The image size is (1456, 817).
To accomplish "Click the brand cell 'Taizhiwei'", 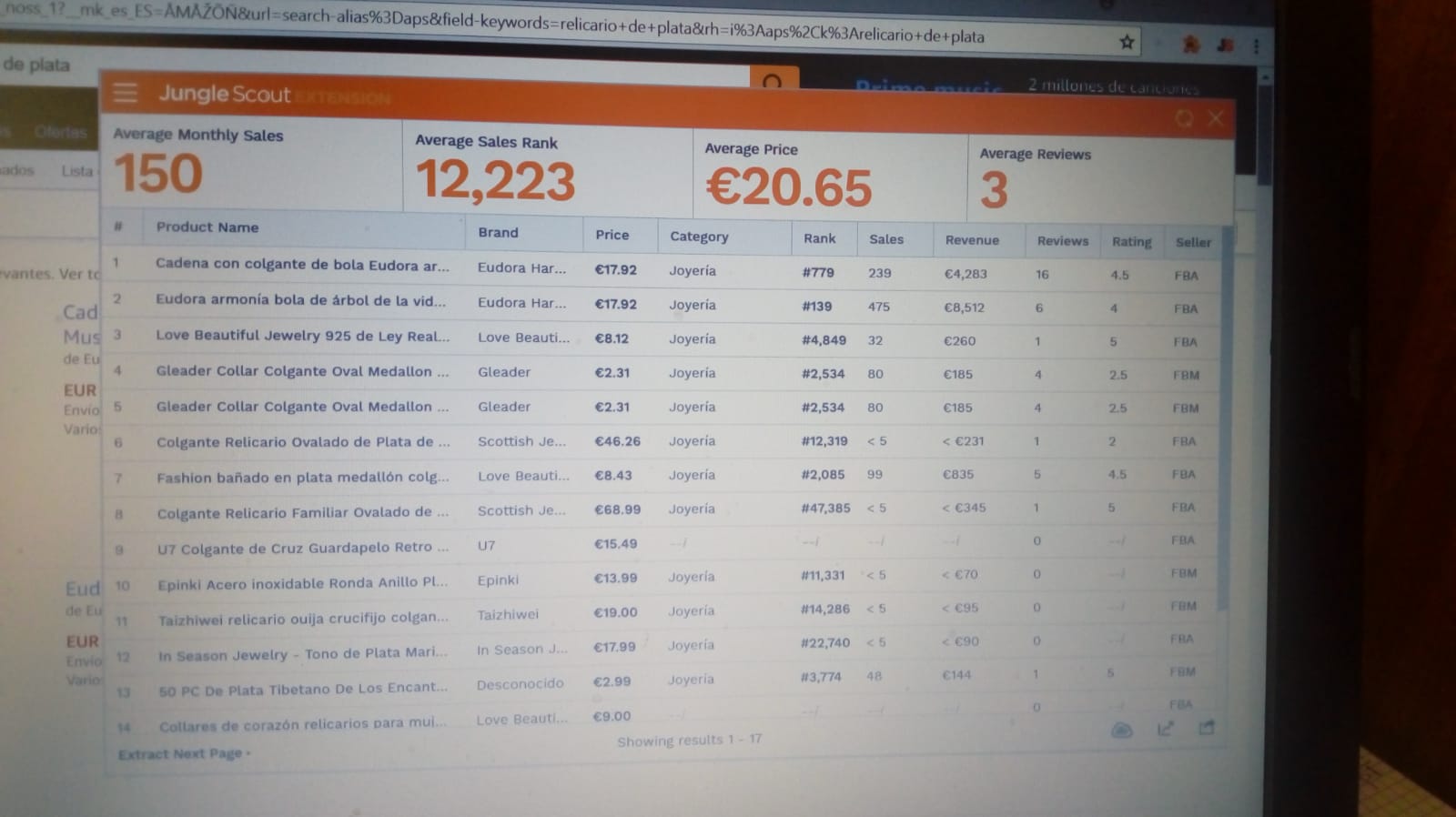I will pyautogui.click(x=508, y=614).
